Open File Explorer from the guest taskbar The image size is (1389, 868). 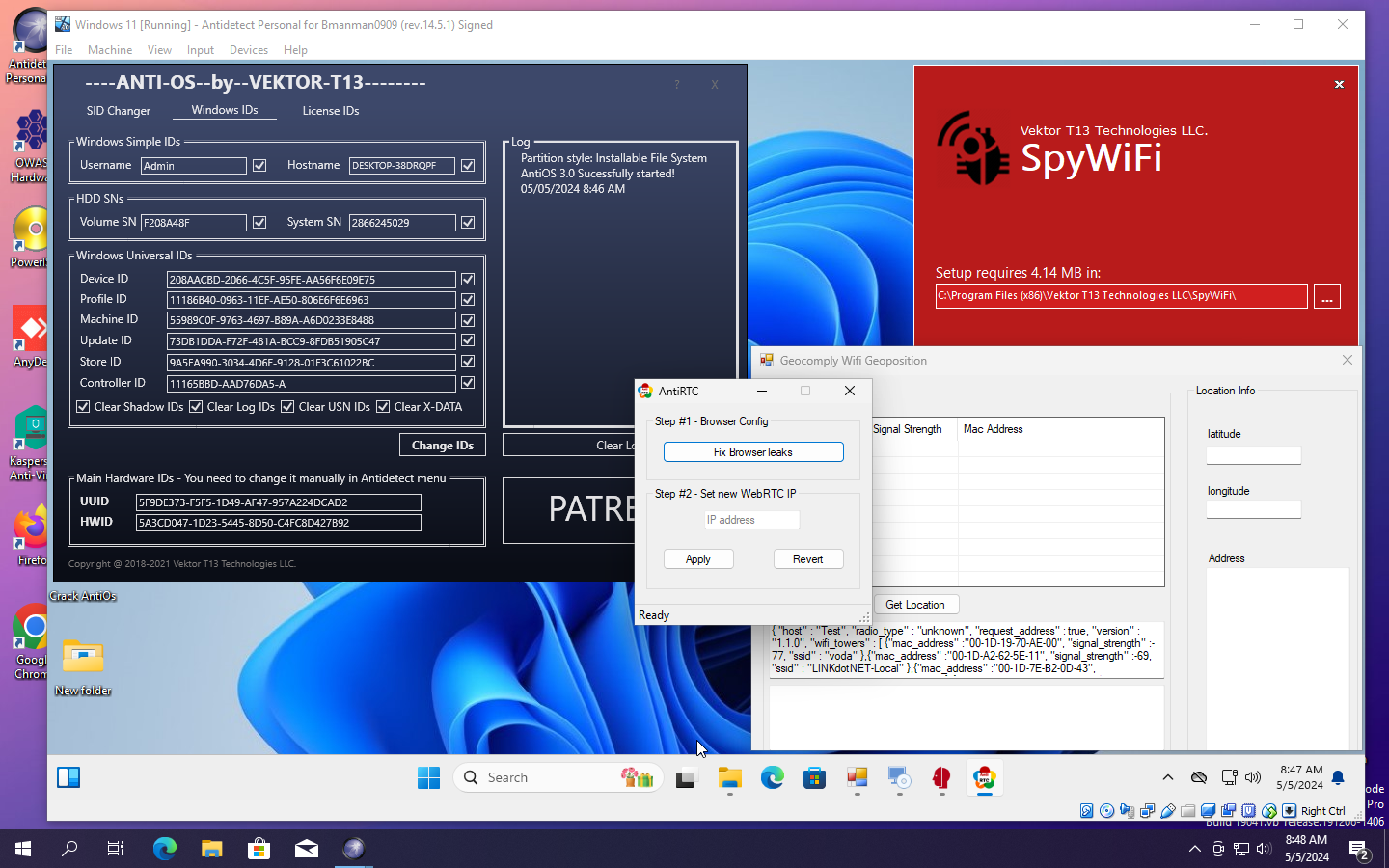click(729, 778)
